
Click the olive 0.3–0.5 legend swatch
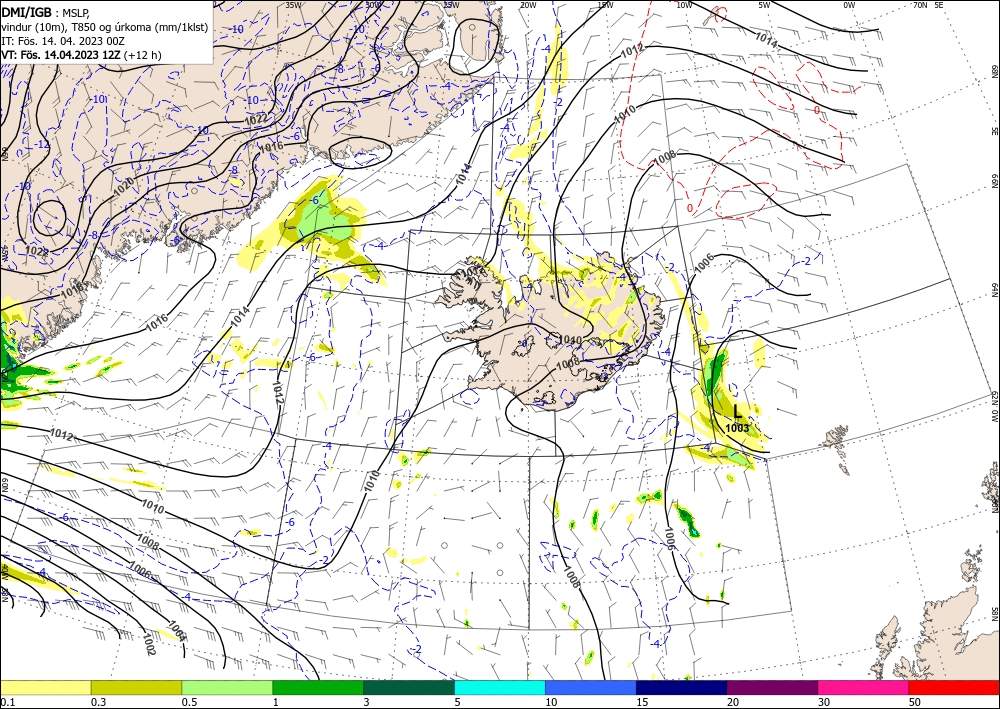[x=136, y=687]
